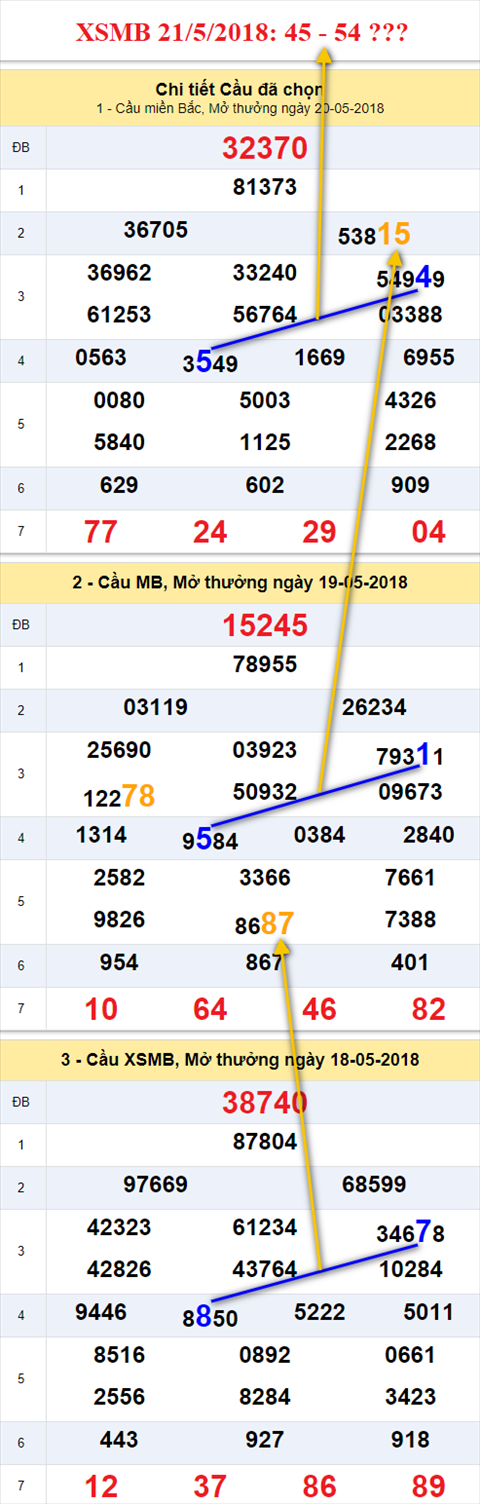The image size is (480, 1504).
Task: Click the special prize number 15245
Action: (x=264, y=626)
